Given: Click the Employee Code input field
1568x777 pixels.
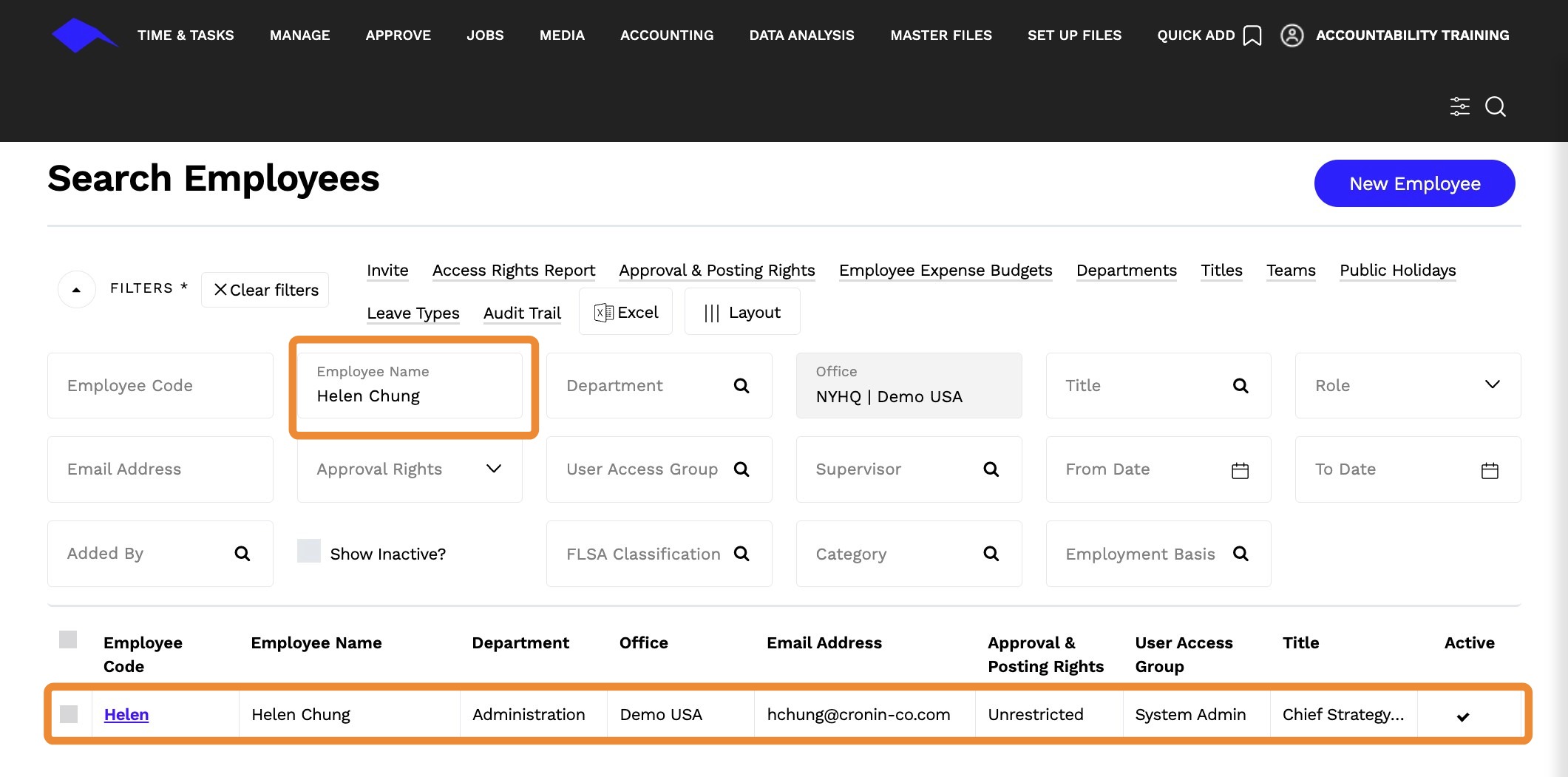Looking at the screenshot, I should click(160, 385).
